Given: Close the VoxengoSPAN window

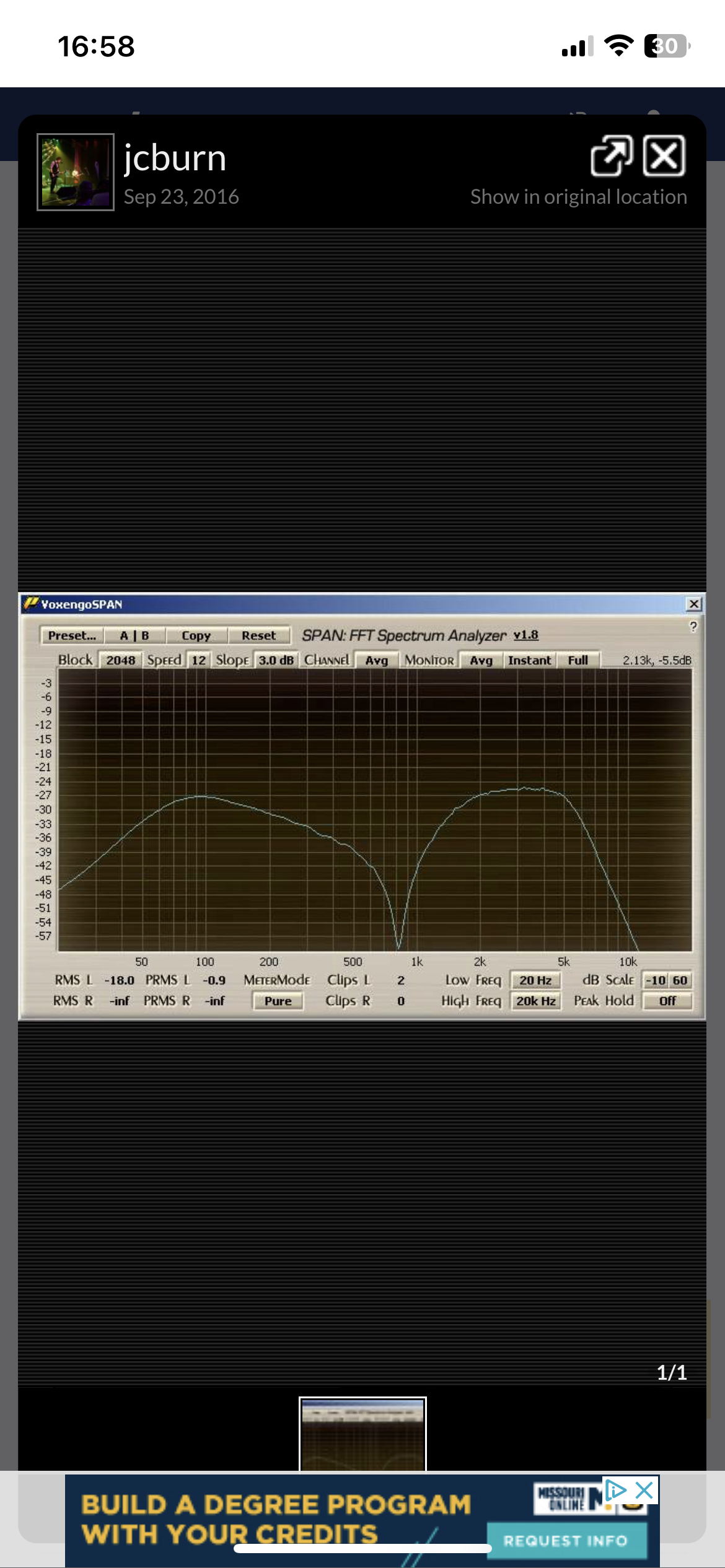Looking at the screenshot, I should pos(694,604).
